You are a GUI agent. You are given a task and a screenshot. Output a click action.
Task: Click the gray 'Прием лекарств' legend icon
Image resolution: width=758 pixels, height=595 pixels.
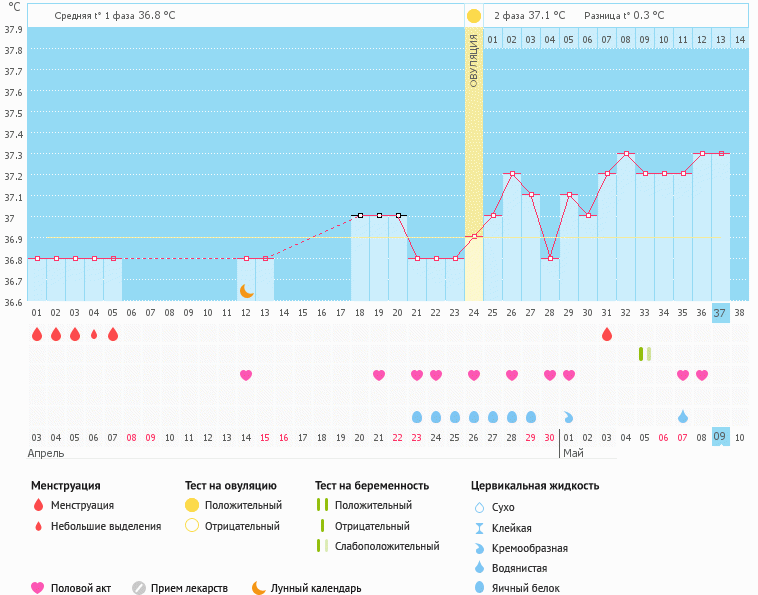139,588
